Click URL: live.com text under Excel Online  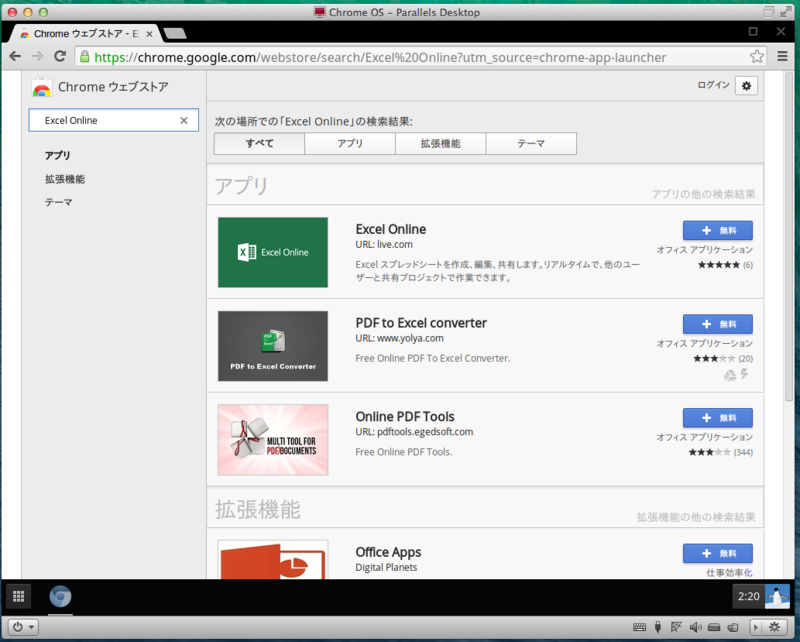pyautogui.click(x=384, y=244)
